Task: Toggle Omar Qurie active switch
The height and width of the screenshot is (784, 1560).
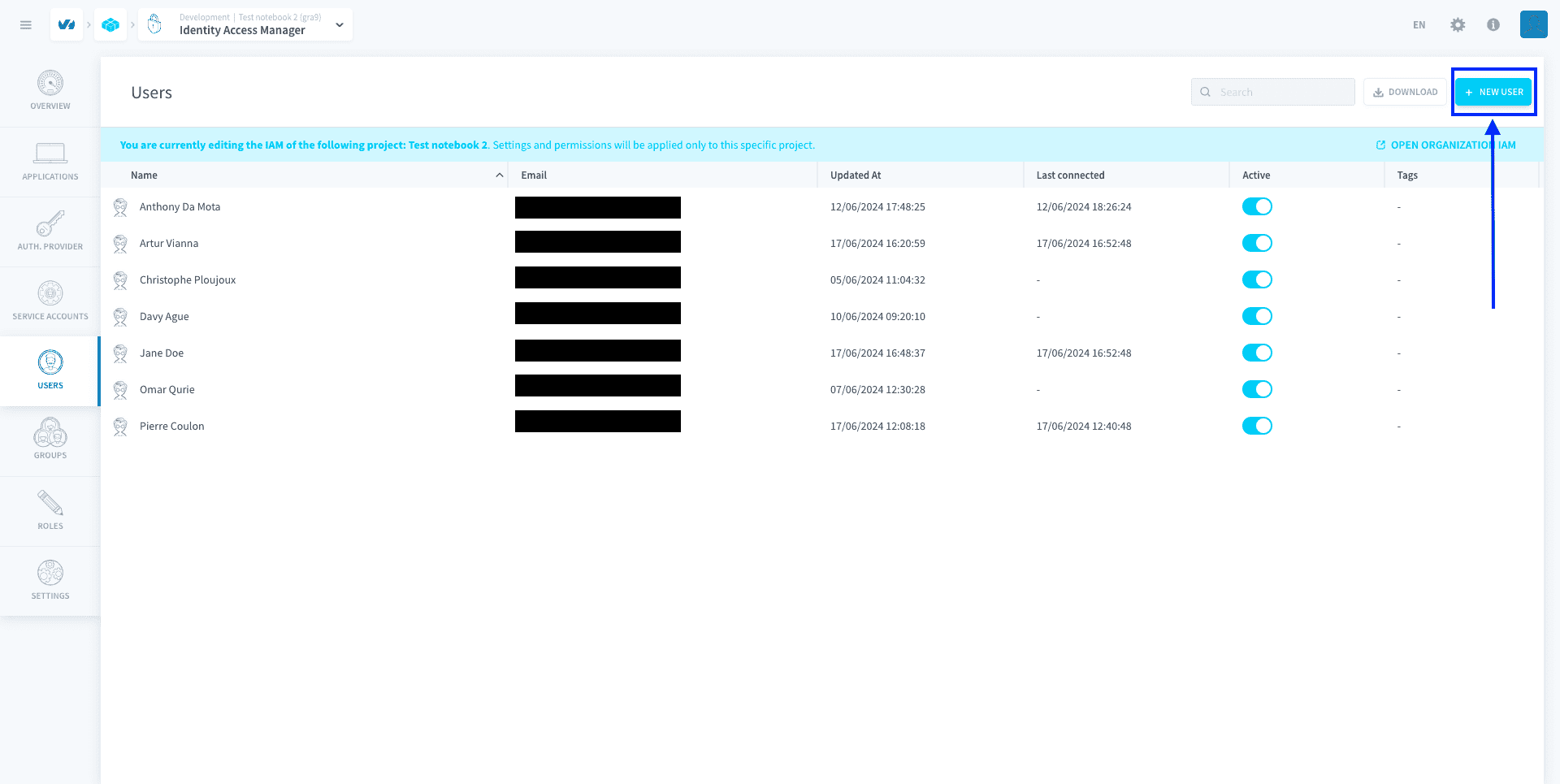Action: (x=1257, y=389)
